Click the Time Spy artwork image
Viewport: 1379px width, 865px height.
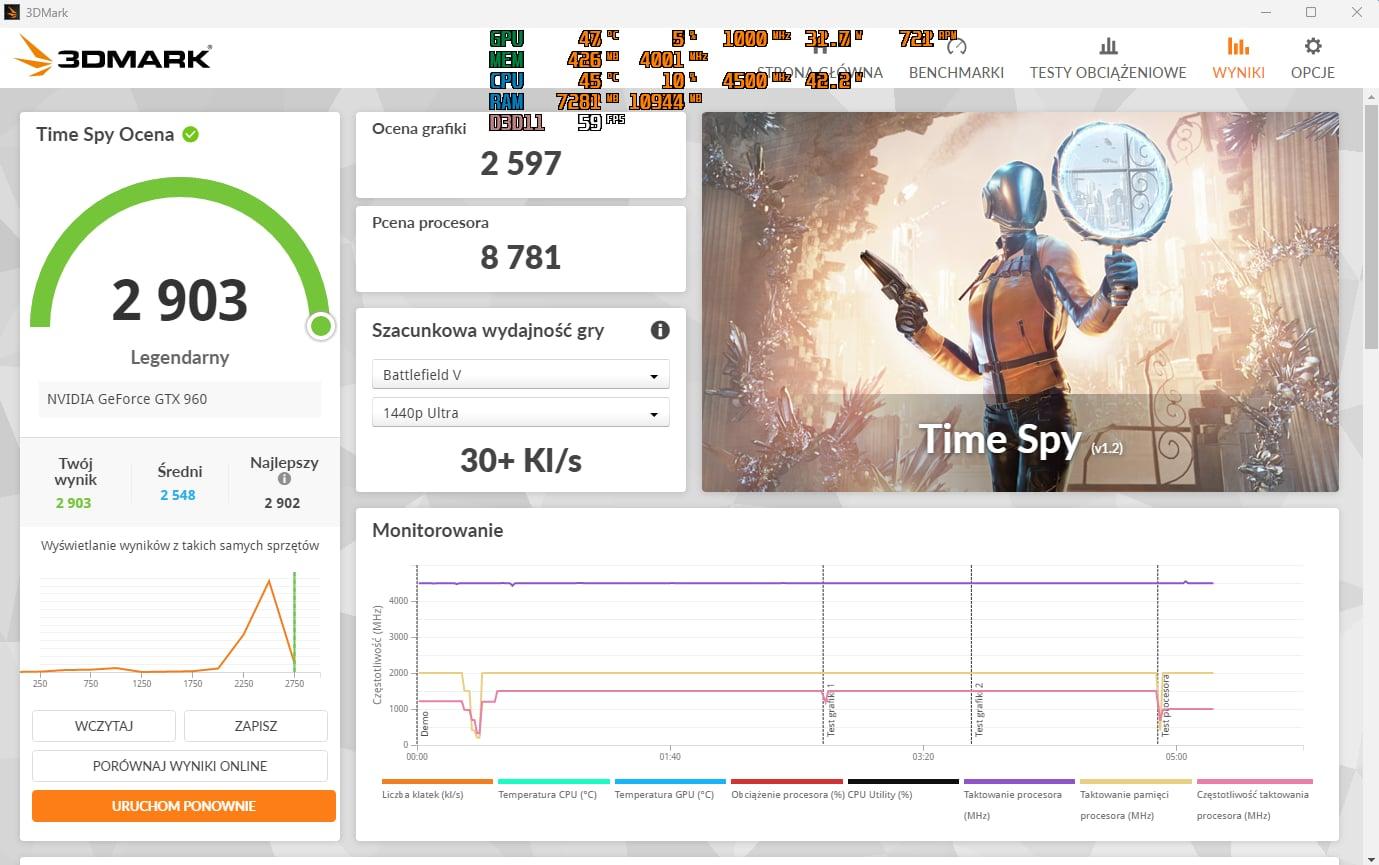tap(1020, 302)
